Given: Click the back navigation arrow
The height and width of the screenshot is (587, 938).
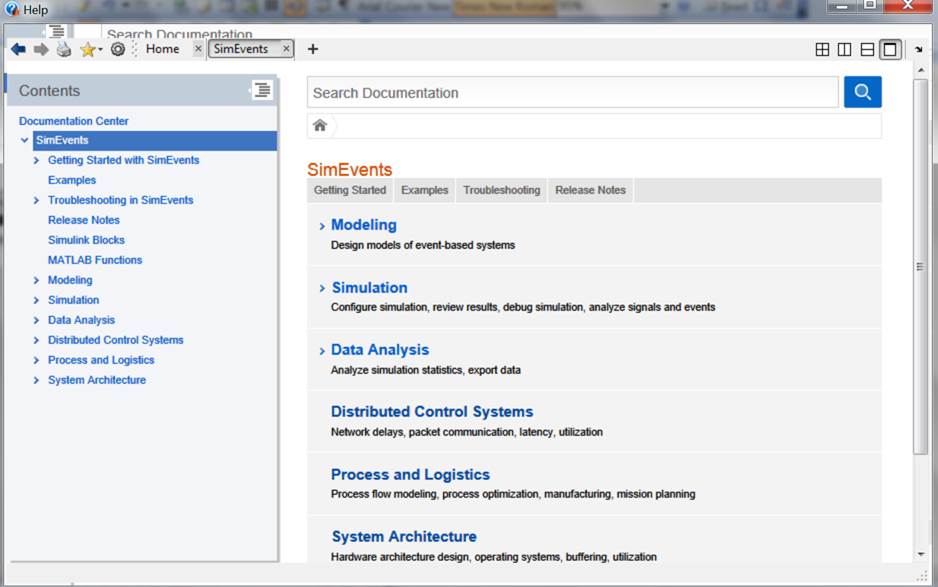Looking at the screenshot, I should point(18,49).
